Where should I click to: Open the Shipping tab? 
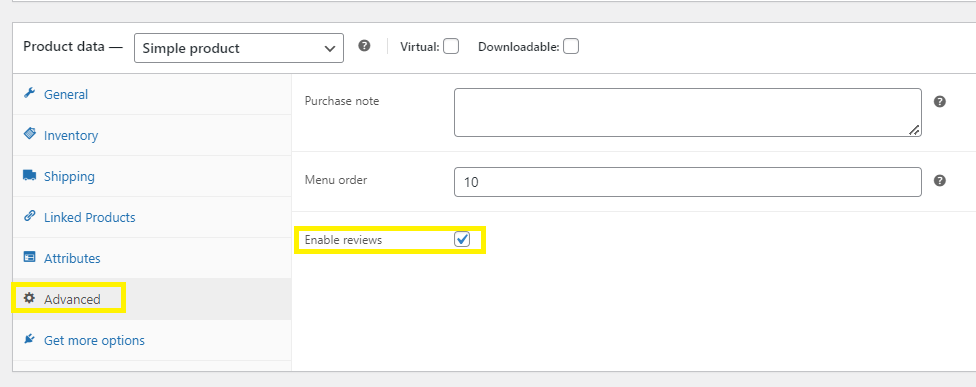pos(152,177)
